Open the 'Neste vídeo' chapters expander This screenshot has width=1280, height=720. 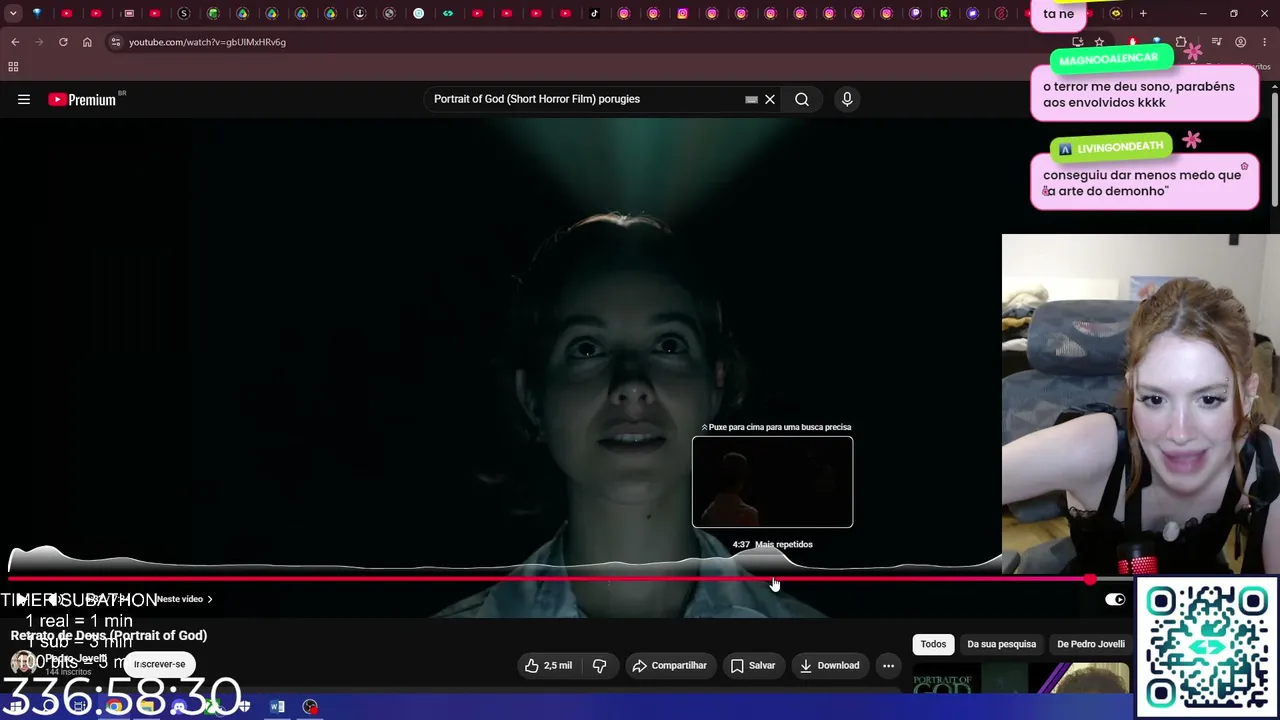pyautogui.click(x=184, y=599)
